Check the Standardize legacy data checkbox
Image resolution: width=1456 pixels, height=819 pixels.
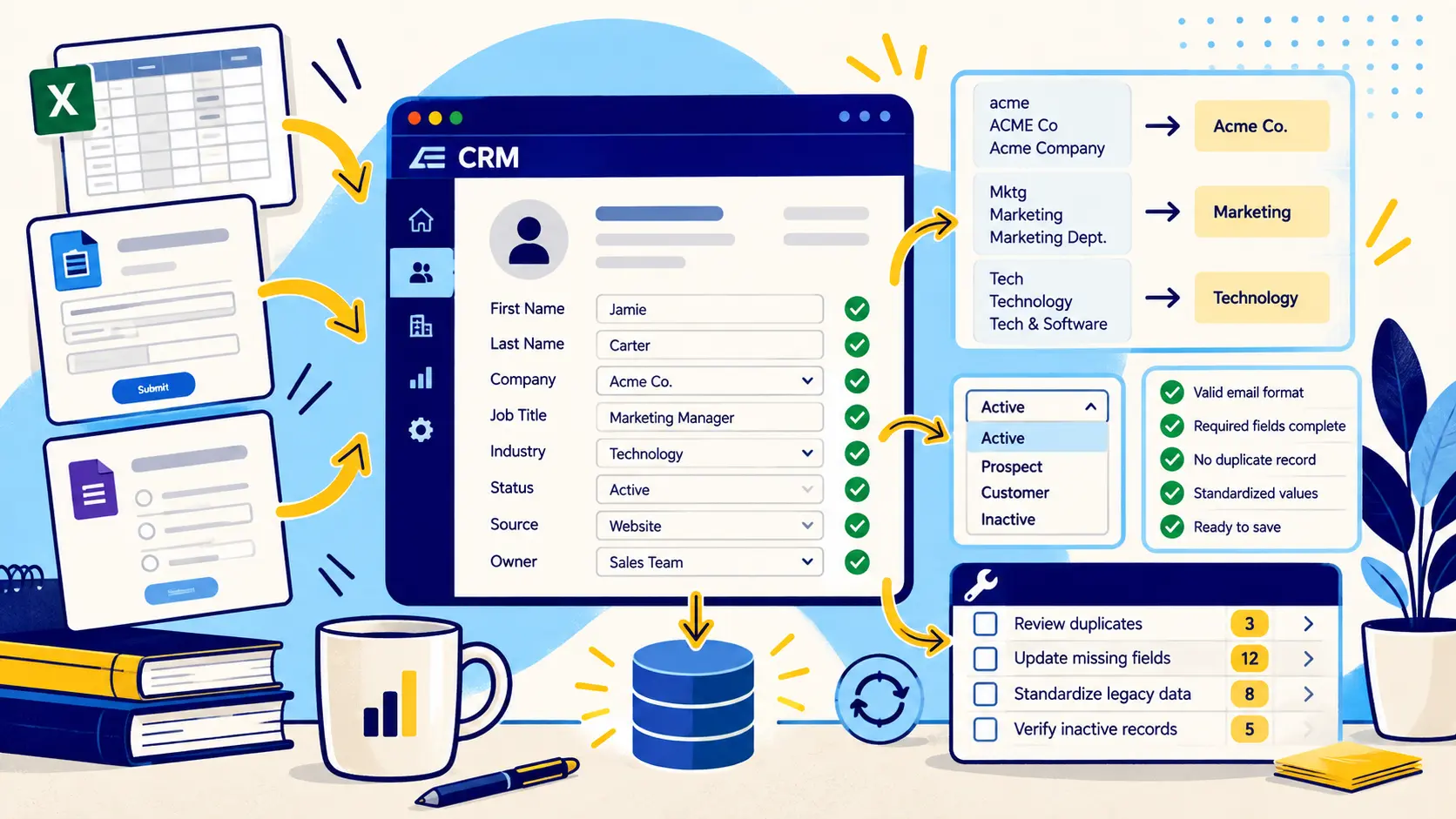tap(985, 694)
